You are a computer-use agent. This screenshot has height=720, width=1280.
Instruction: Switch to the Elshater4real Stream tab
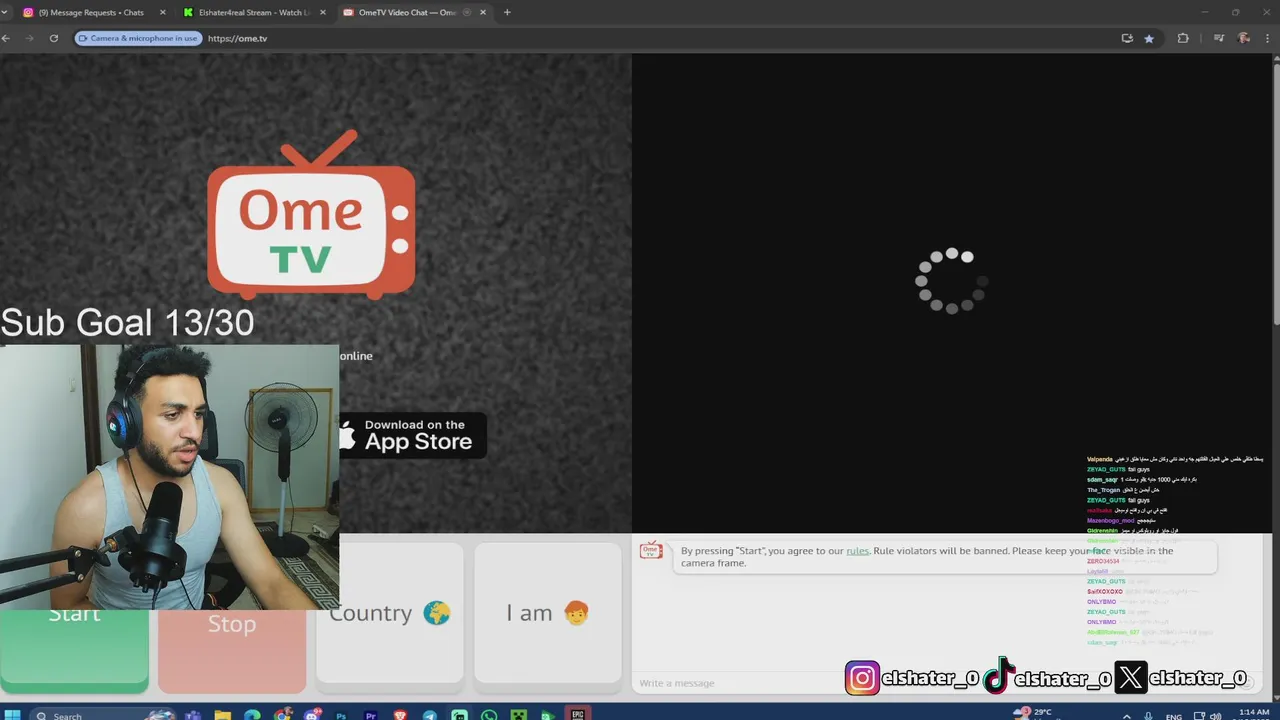point(255,12)
